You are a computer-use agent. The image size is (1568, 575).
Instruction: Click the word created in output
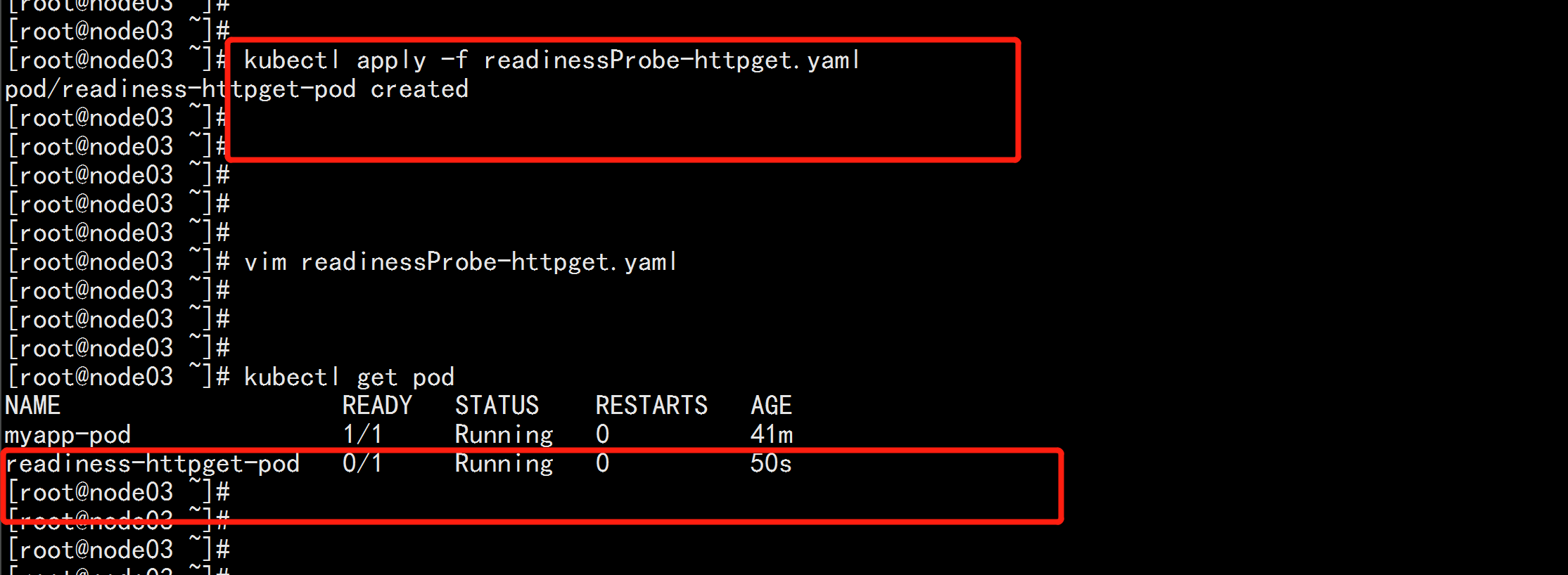[419, 89]
